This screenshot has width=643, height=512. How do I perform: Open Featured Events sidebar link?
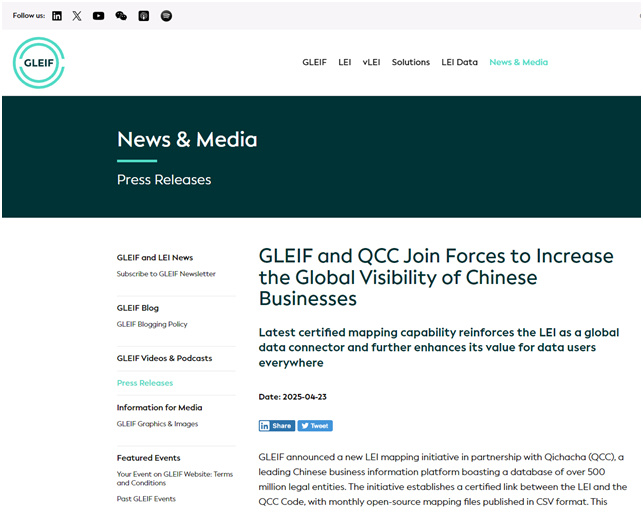click(x=148, y=458)
